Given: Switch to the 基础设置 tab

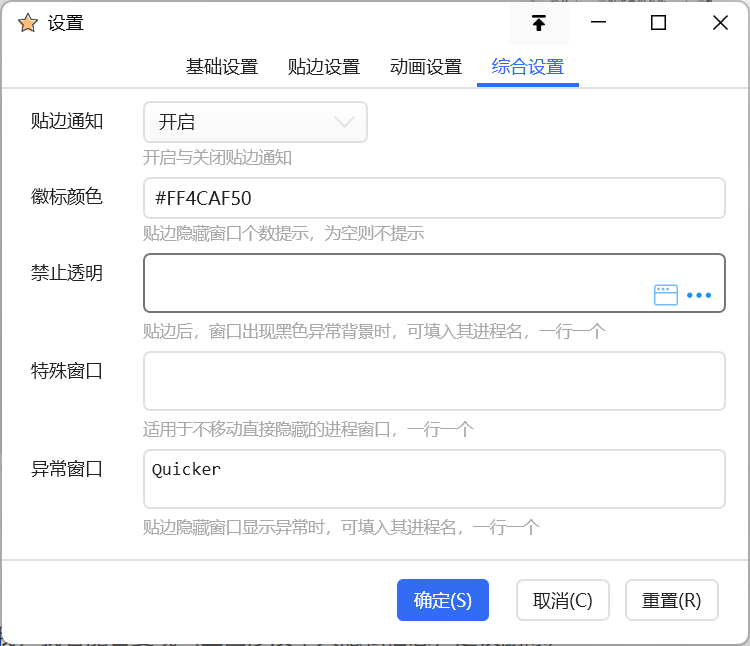Looking at the screenshot, I should point(222,67).
